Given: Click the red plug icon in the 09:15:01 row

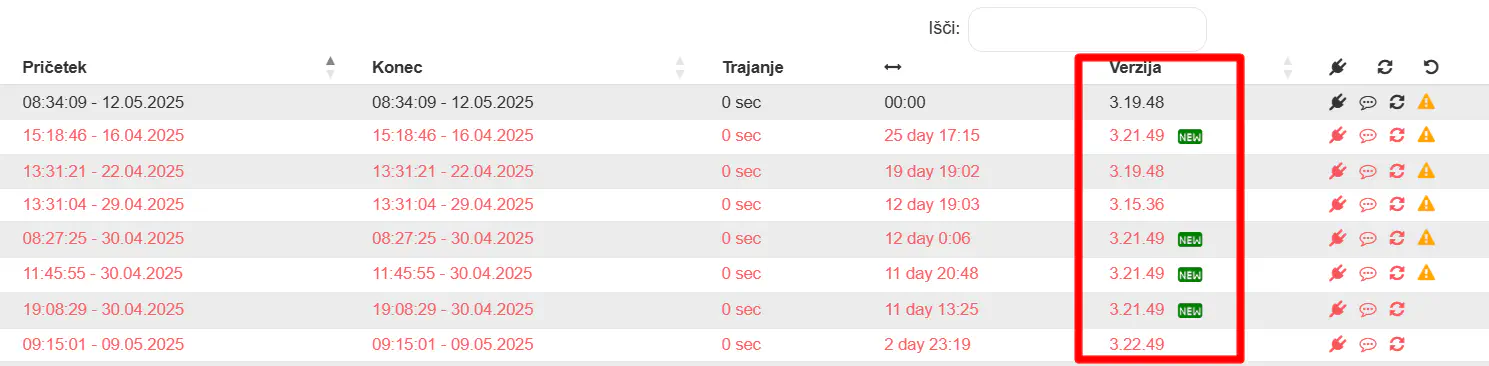Looking at the screenshot, I should click(x=1337, y=344).
